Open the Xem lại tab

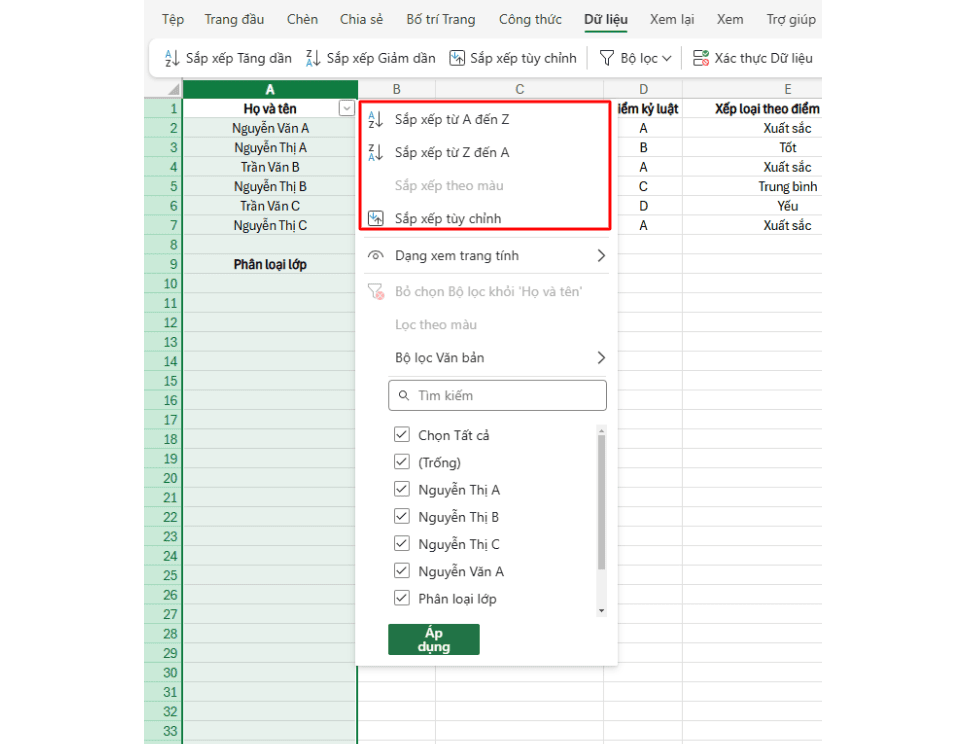[672, 19]
